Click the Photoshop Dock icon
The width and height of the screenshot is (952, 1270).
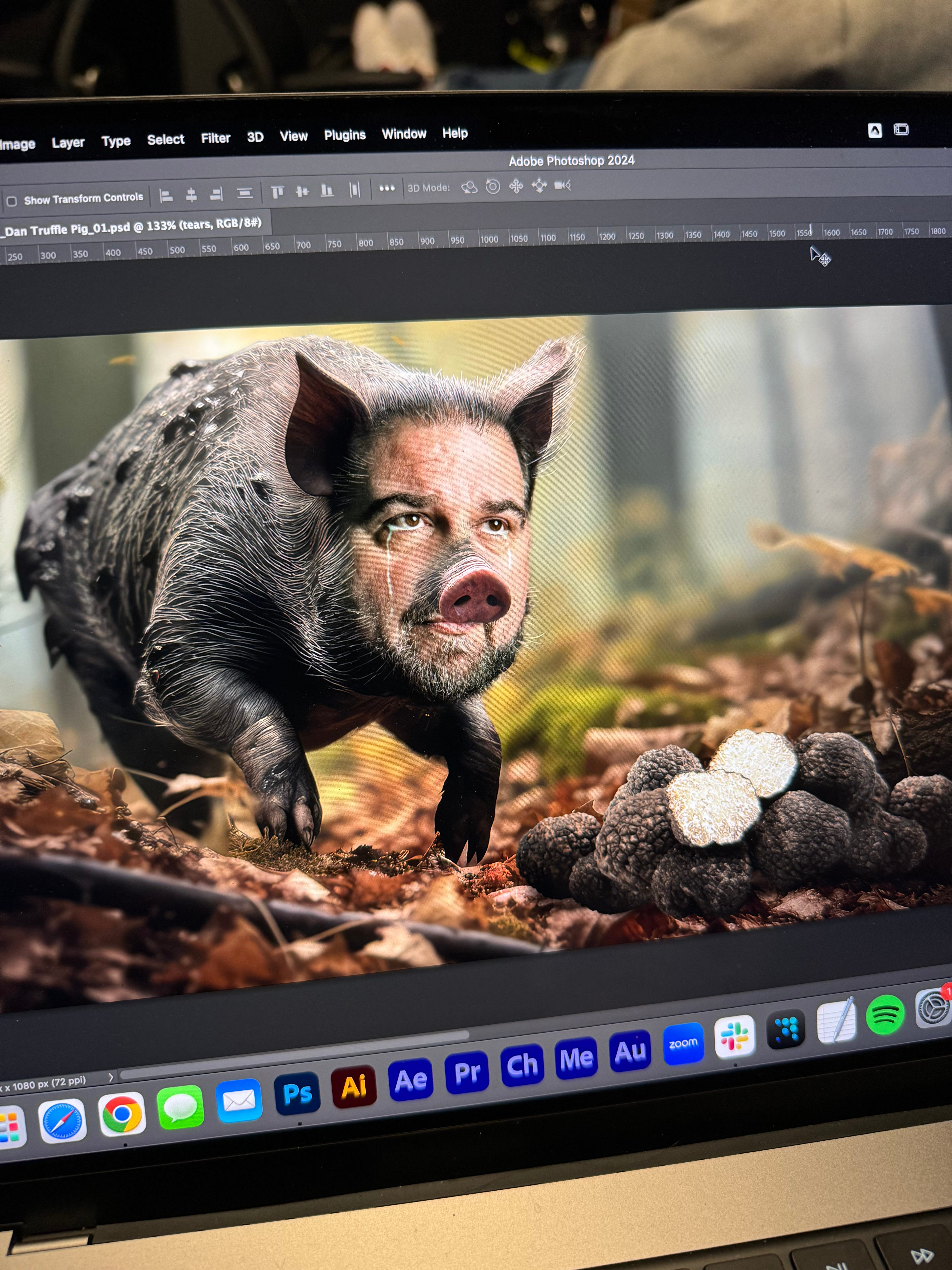[297, 1094]
